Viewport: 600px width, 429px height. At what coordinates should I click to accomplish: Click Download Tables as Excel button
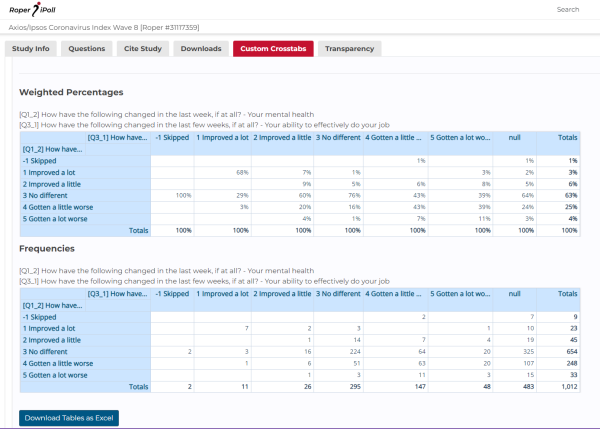[69, 418]
